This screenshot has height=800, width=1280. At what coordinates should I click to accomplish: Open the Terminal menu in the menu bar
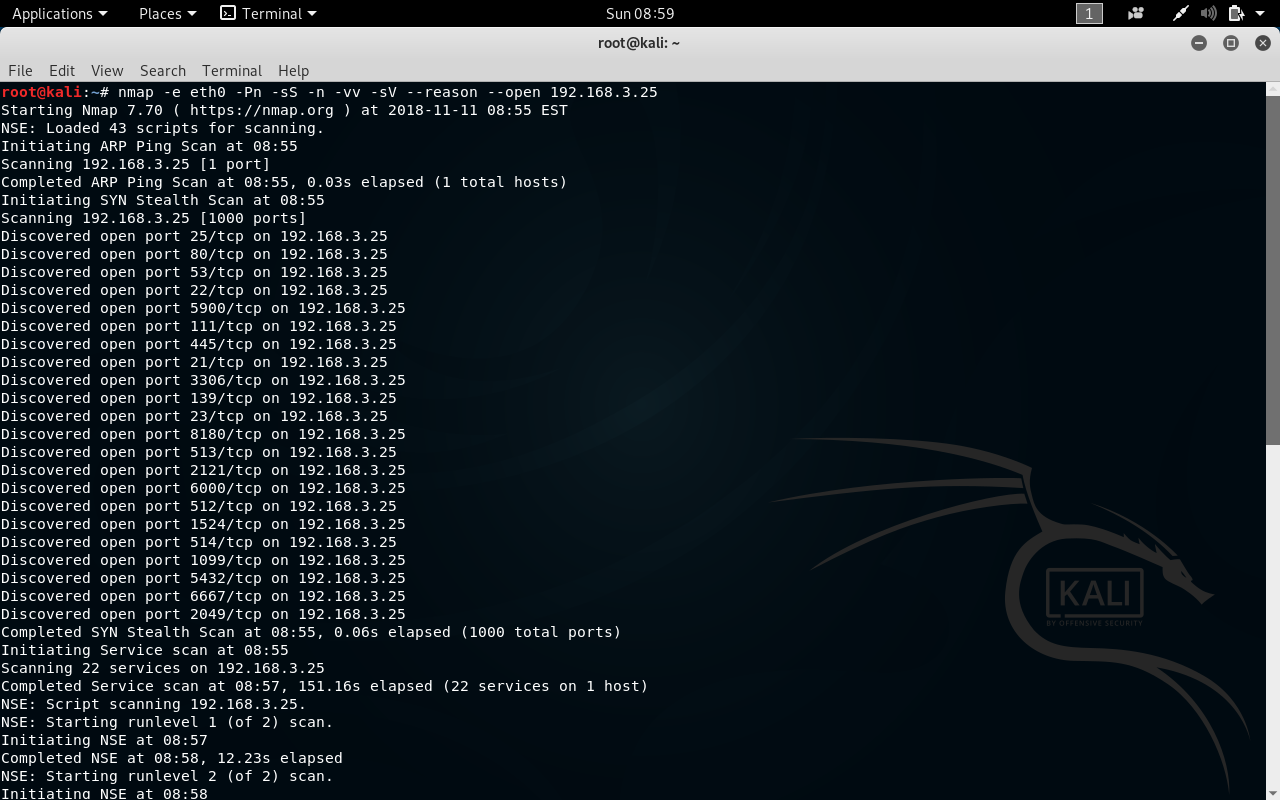coord(232,70)
